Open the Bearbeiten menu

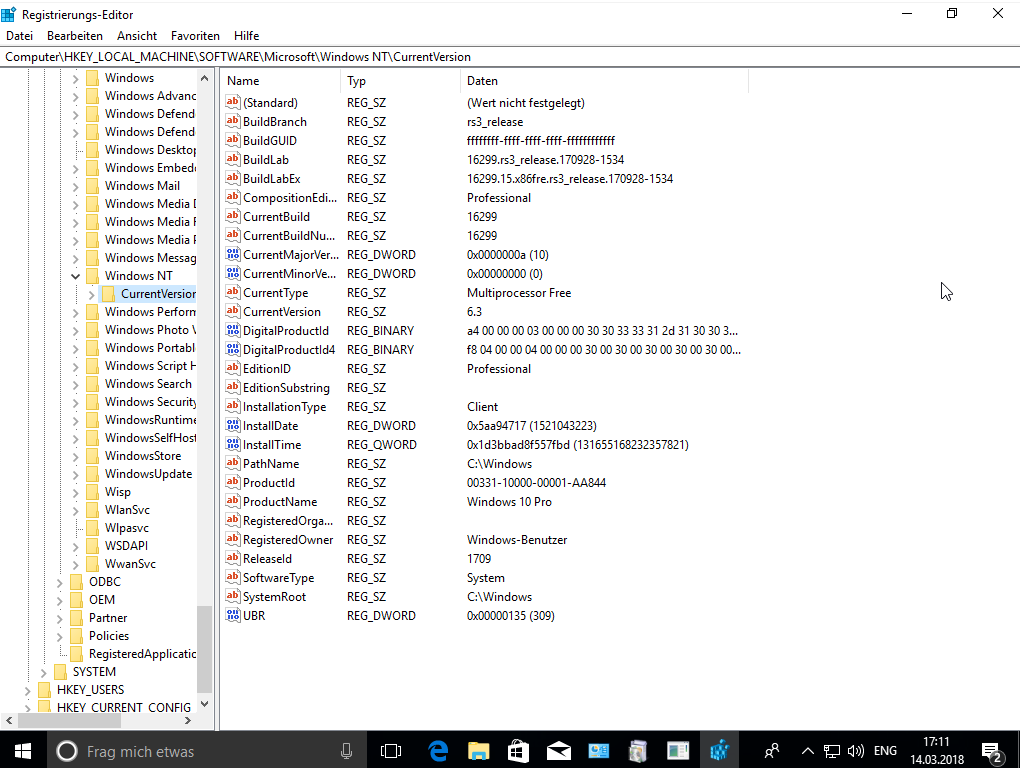coord(75,36)
